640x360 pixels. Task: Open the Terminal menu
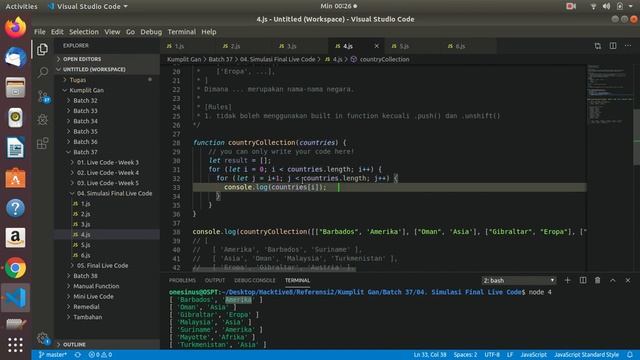click(x=182, y=32)
